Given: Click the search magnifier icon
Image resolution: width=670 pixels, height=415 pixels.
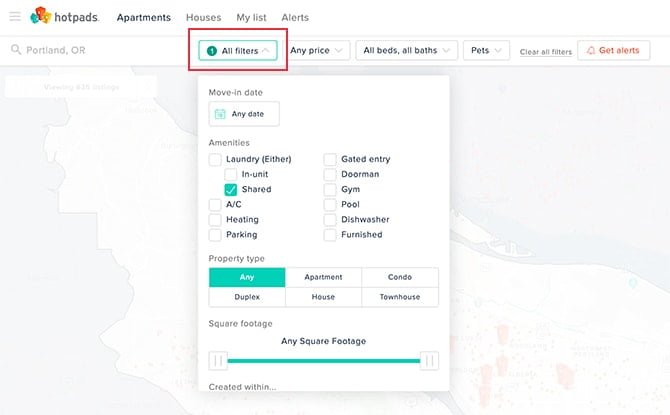Looking at the screenshot, I should (16, 50).
